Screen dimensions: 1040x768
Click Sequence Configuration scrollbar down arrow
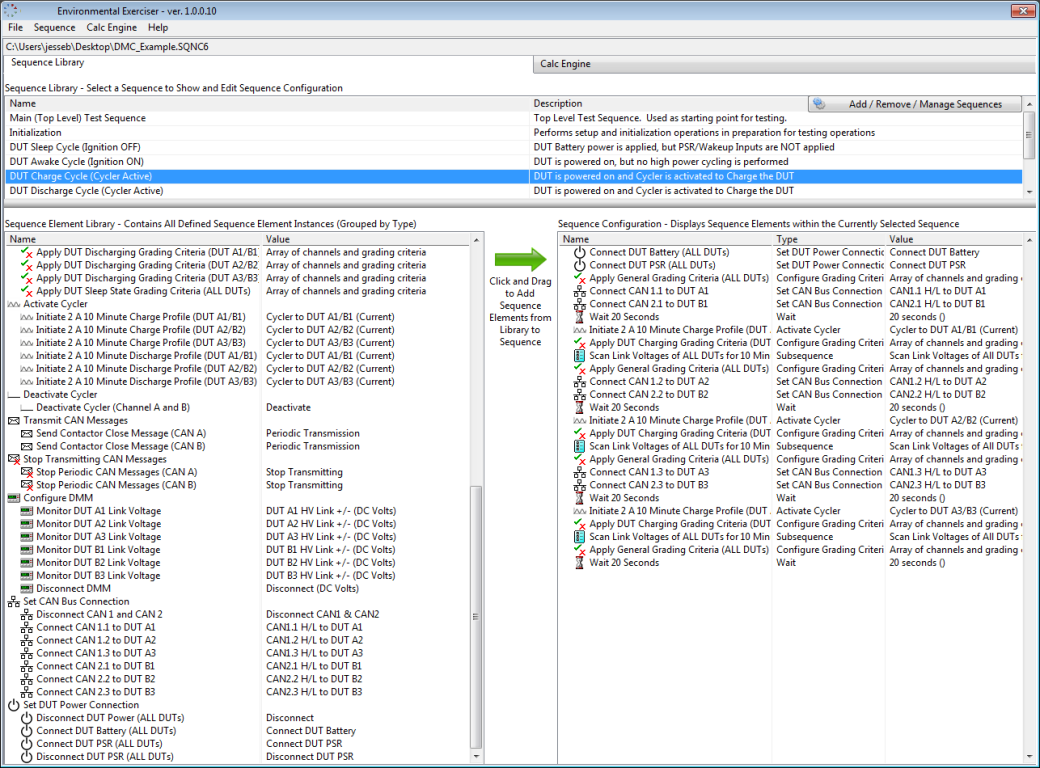tap(1029, 756)
